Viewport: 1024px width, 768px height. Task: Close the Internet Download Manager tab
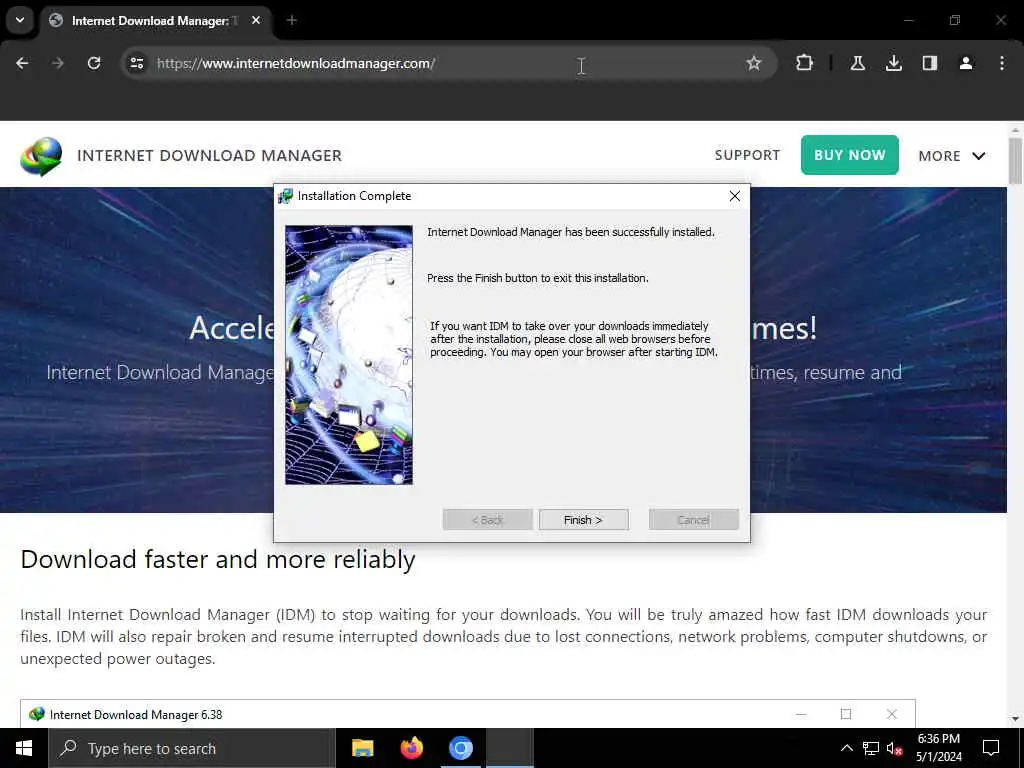(256, 20)
